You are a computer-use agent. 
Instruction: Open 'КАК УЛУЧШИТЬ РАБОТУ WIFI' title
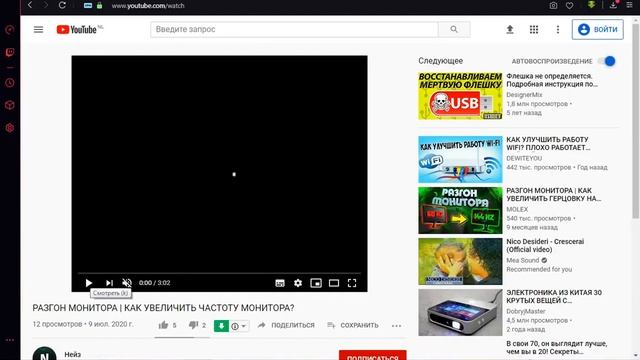(x=548, y=143)
